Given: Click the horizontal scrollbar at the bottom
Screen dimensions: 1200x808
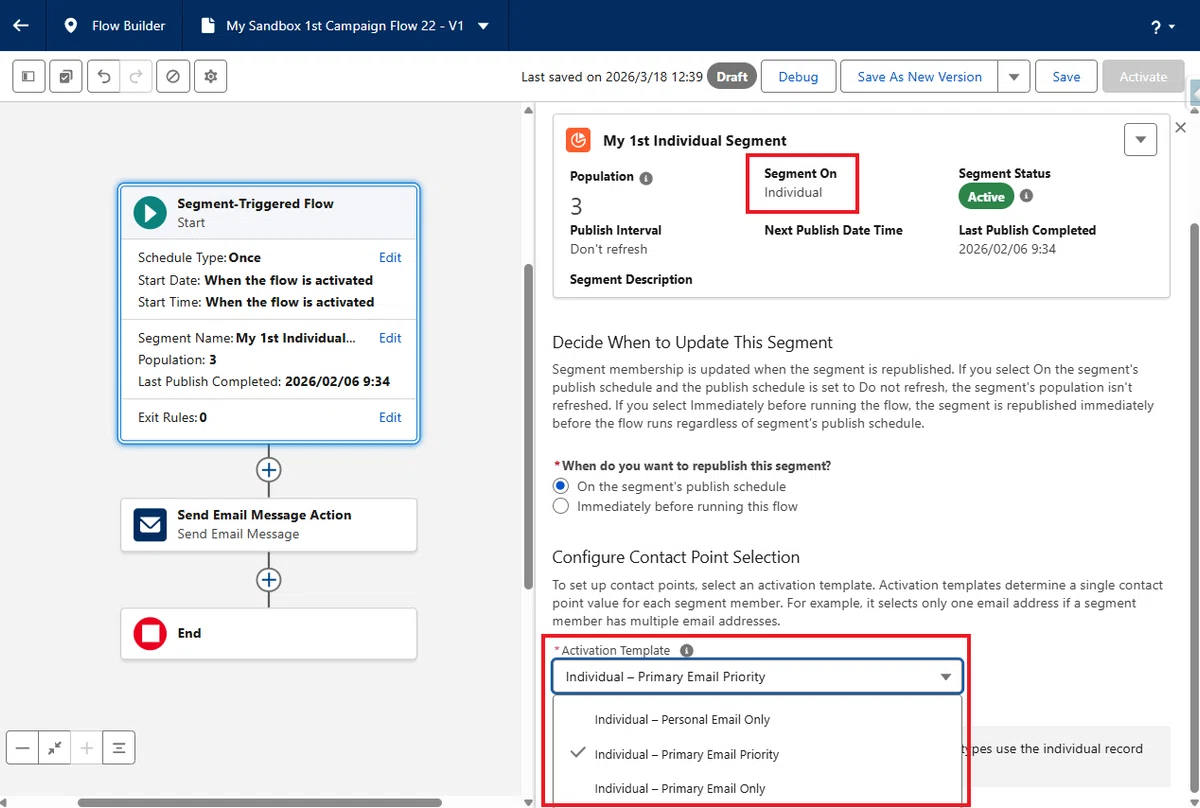Looking at the screenshot, I should (260, 802).
